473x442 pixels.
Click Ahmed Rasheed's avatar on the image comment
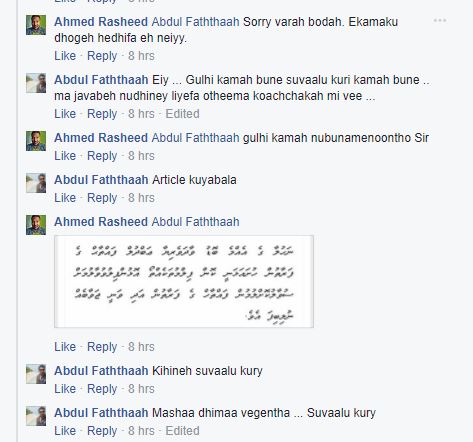[x=36, y=225]
